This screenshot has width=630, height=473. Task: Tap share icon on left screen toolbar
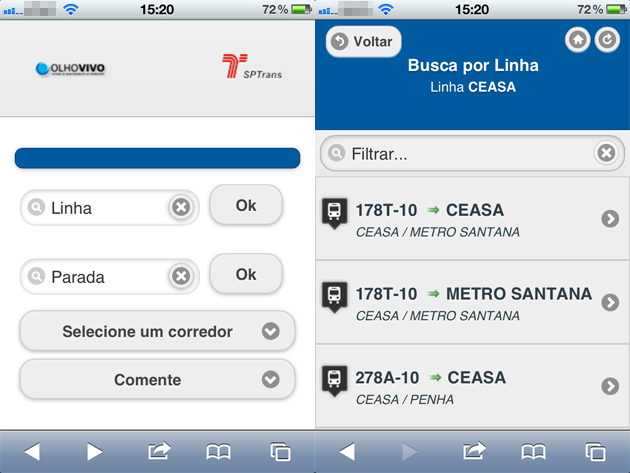point(159,451)
